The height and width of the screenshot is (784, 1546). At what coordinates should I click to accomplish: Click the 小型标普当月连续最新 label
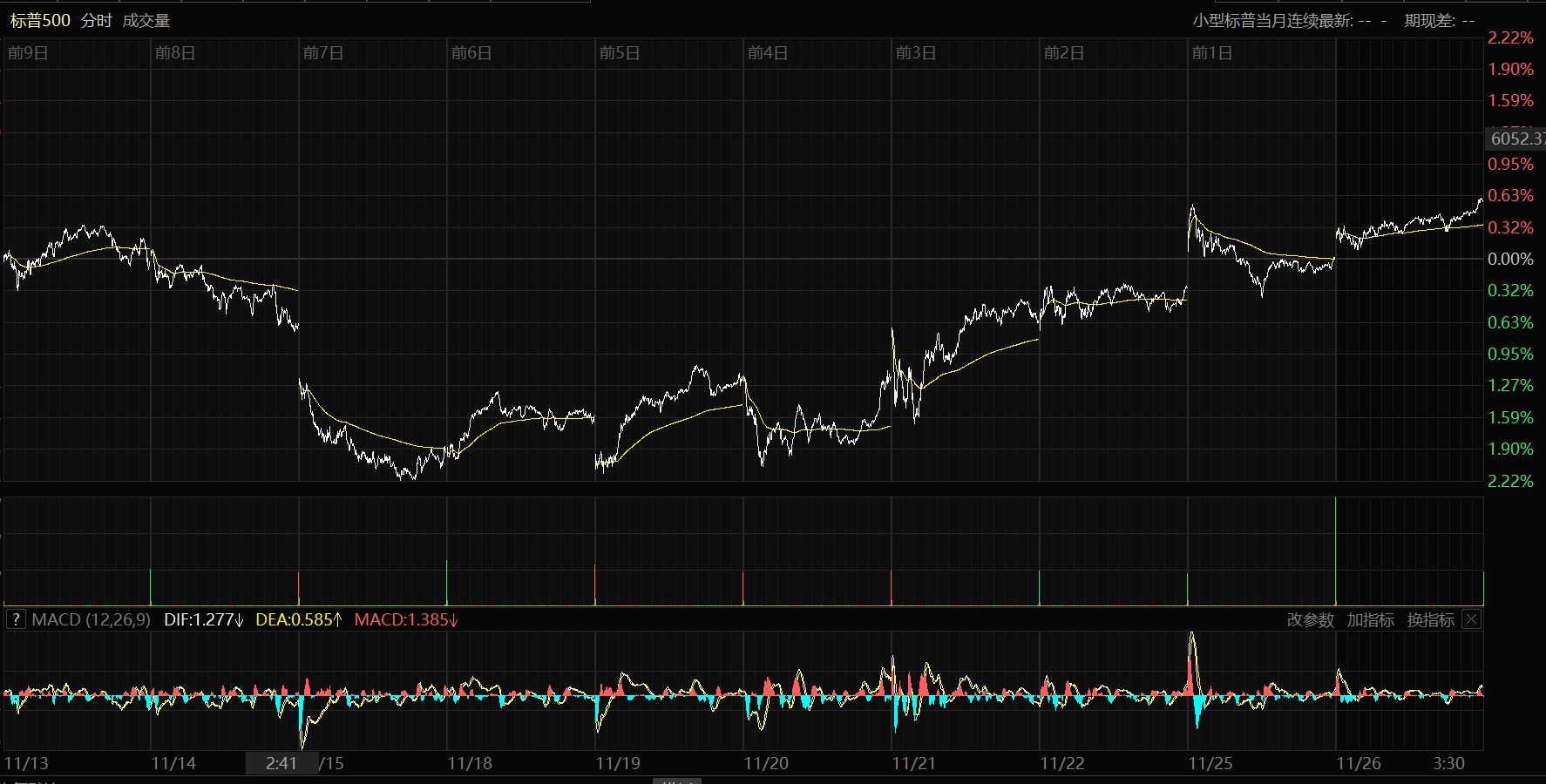(x=1272, y=20)
